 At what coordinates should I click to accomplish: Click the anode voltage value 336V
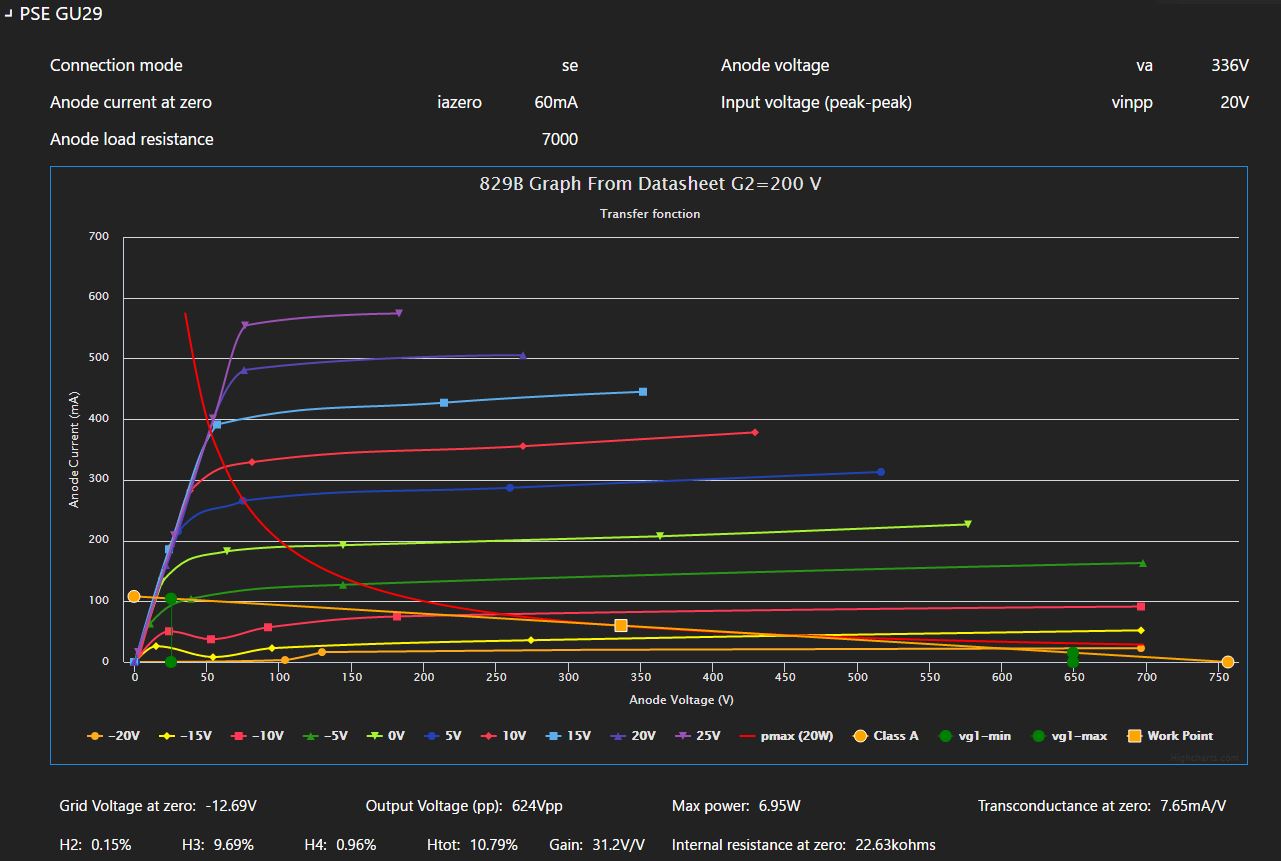(x=1230, y=65)
